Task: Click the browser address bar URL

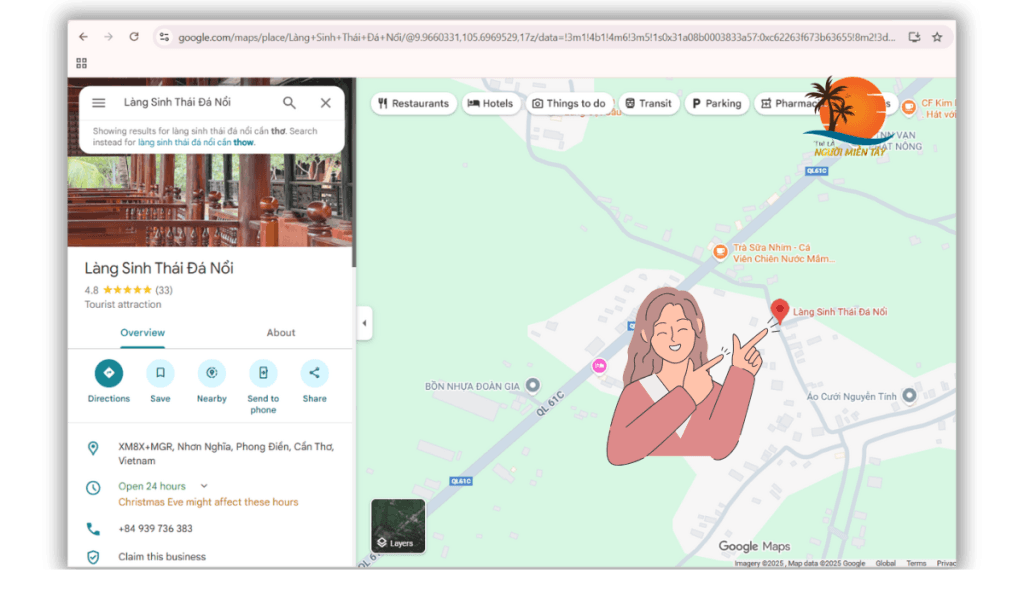Action: (536, 37)
